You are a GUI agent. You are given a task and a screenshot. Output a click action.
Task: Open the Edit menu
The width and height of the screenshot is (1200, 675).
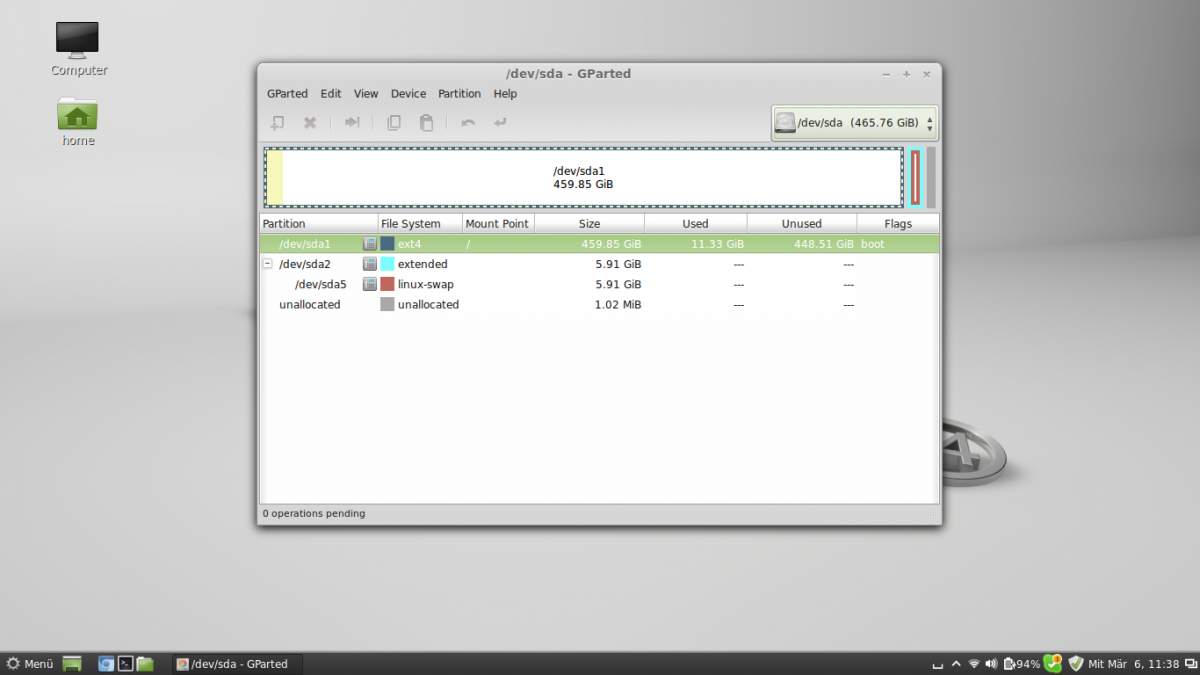tap(331, 94)
